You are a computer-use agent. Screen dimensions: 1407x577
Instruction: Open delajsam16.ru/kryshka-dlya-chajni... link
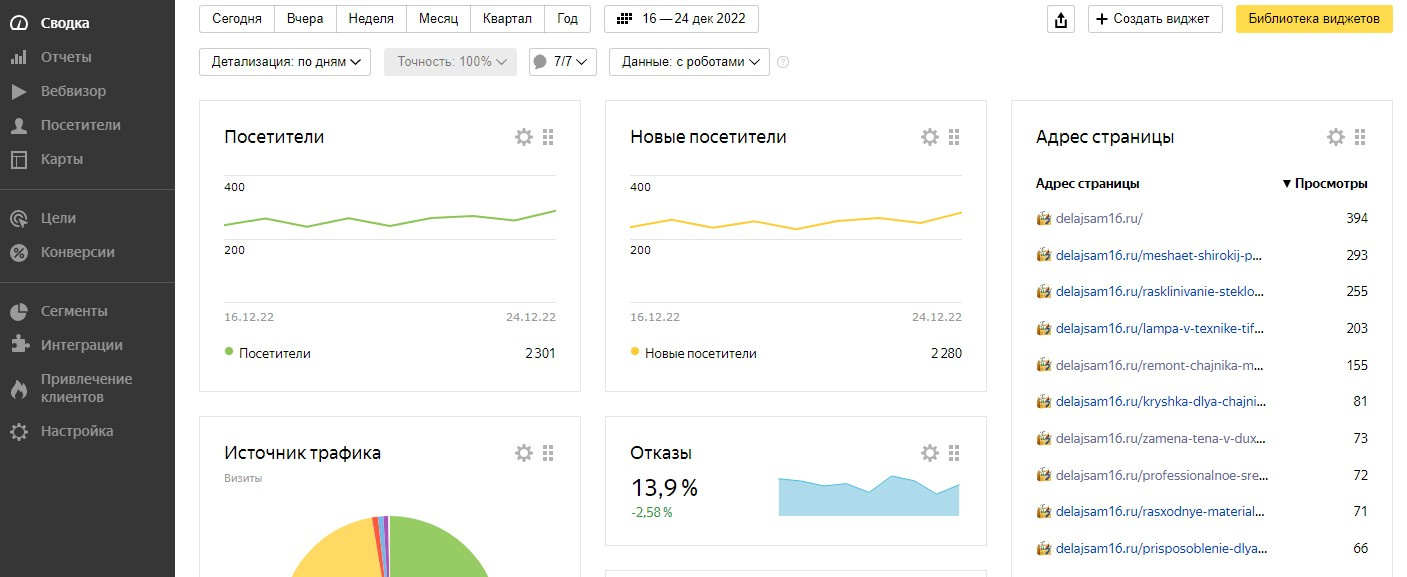1160,402
